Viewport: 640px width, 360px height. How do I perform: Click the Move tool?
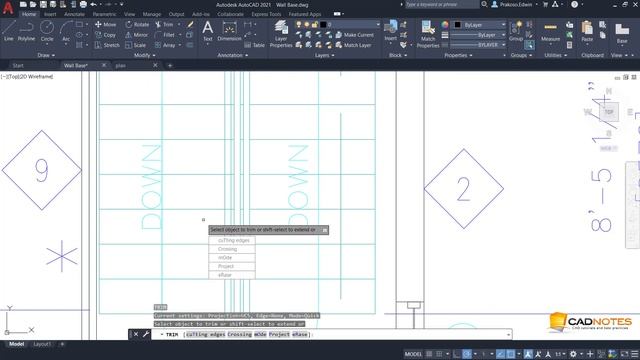105,24
